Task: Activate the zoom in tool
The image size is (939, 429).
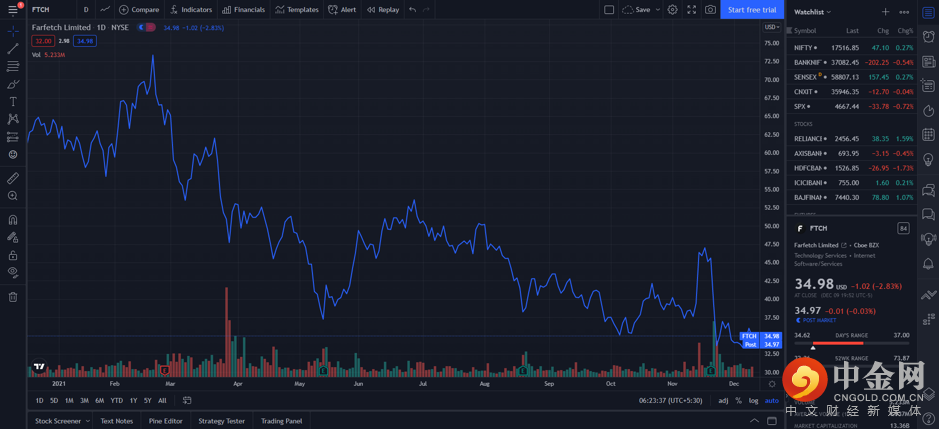Action: [13, 195]
